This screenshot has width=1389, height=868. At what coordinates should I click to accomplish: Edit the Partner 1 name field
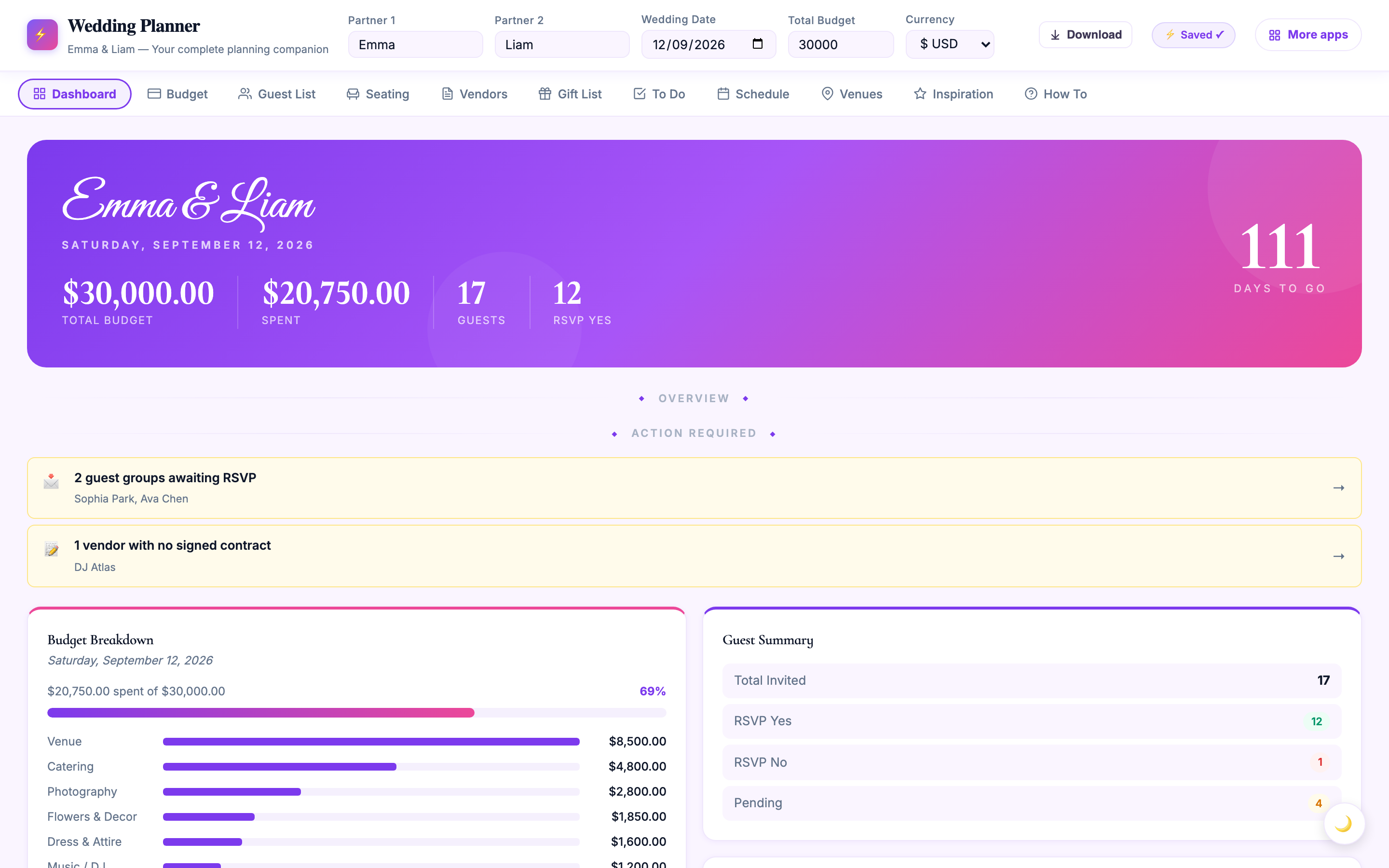[416, 44]
